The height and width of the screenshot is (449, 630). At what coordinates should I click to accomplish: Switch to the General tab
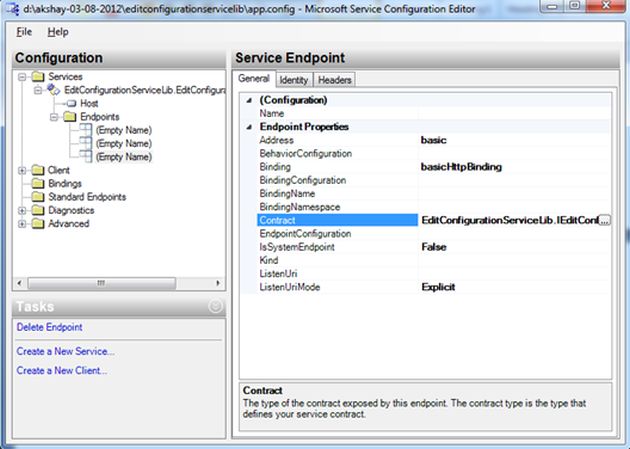pyautogui.click(x=254, y=78)
